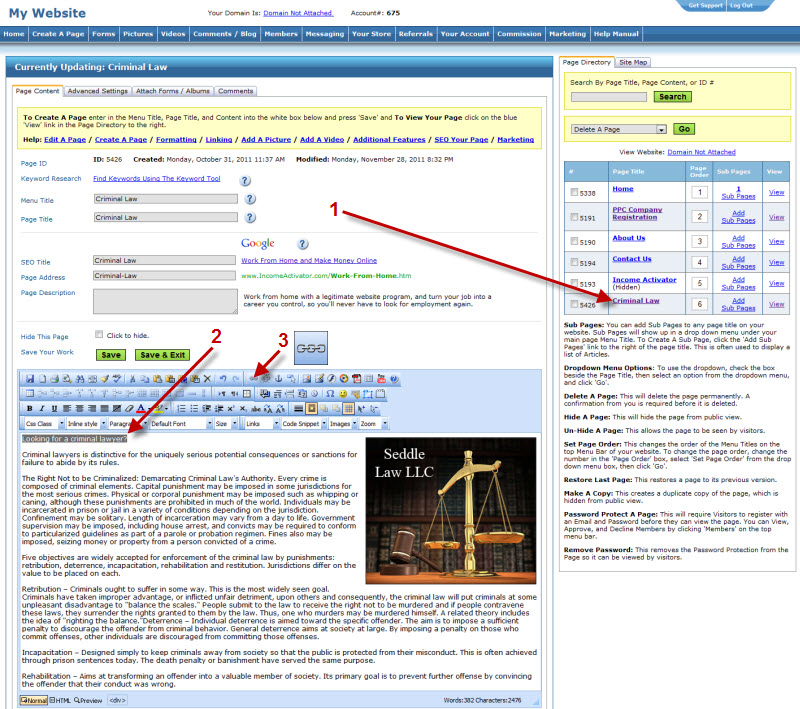800x709 pixels.
Task: Cut selection with the scissors icon
Action: point(132,379)
